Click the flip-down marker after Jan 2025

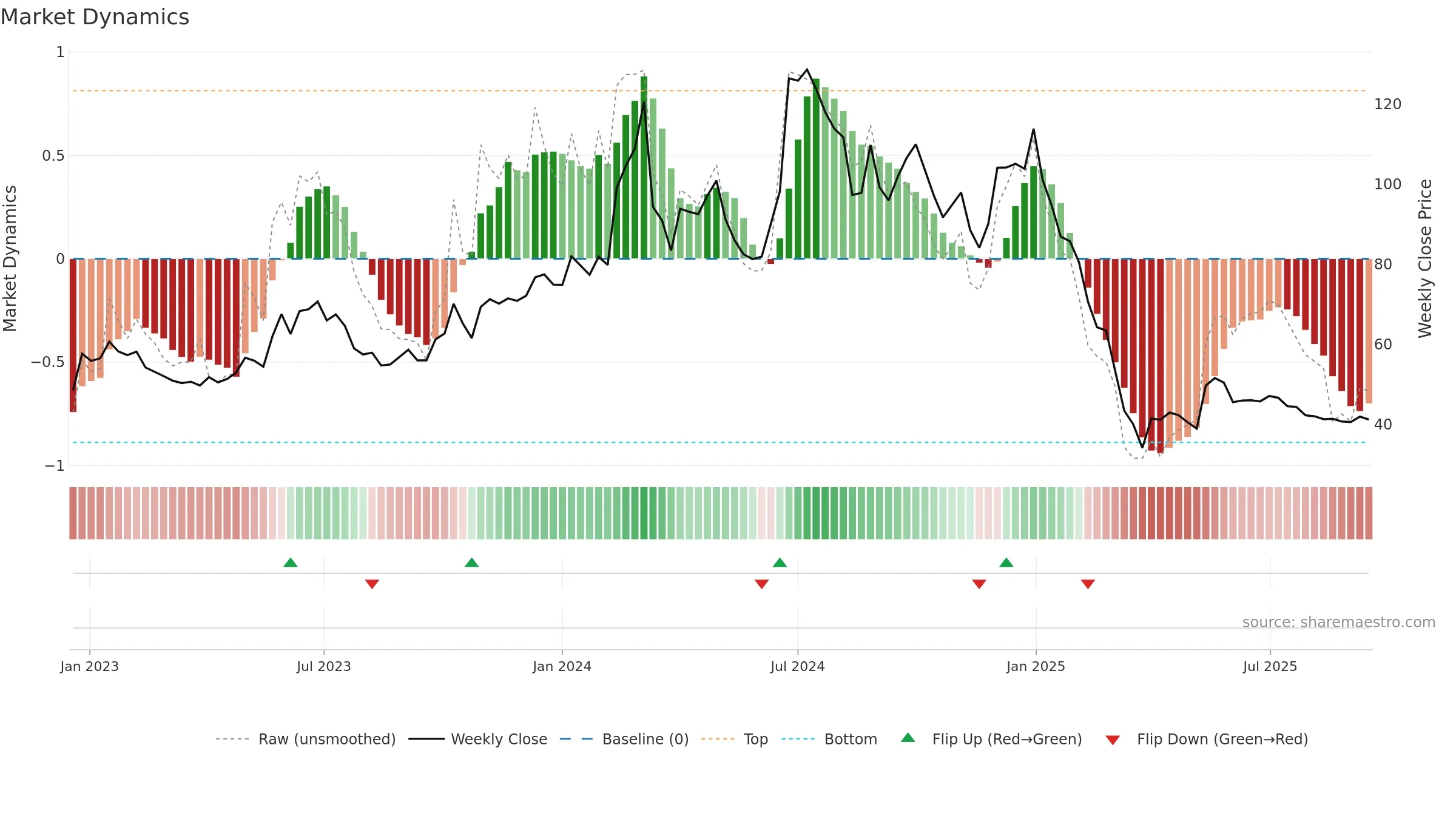(x=1088, y=584)
